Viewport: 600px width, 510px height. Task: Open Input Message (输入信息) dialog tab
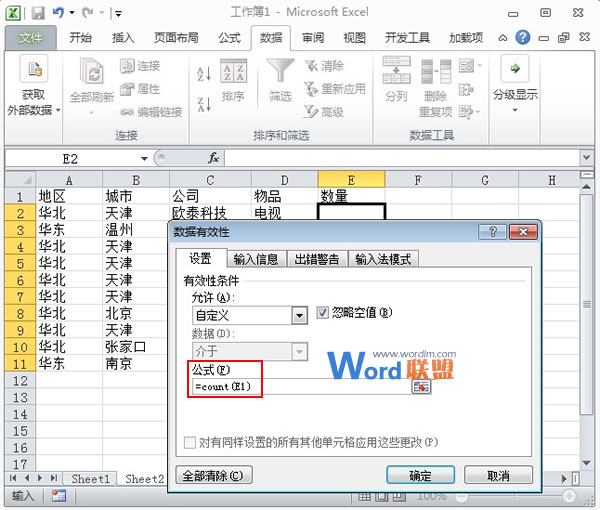pos(256,259)
